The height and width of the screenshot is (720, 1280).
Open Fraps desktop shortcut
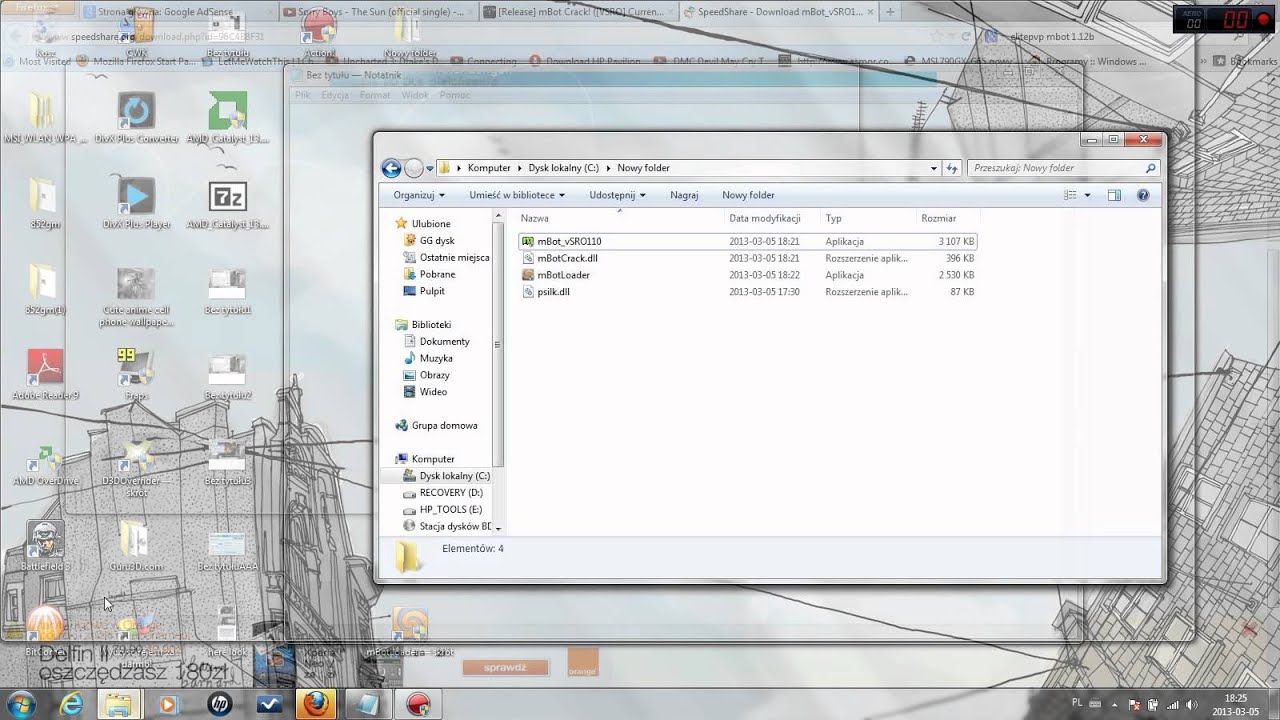(x=136, y=375)
